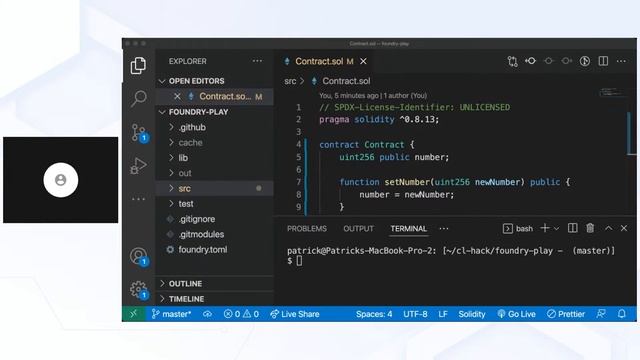Start Live Share session
The image size is (640, 360).
click(295, 314)
